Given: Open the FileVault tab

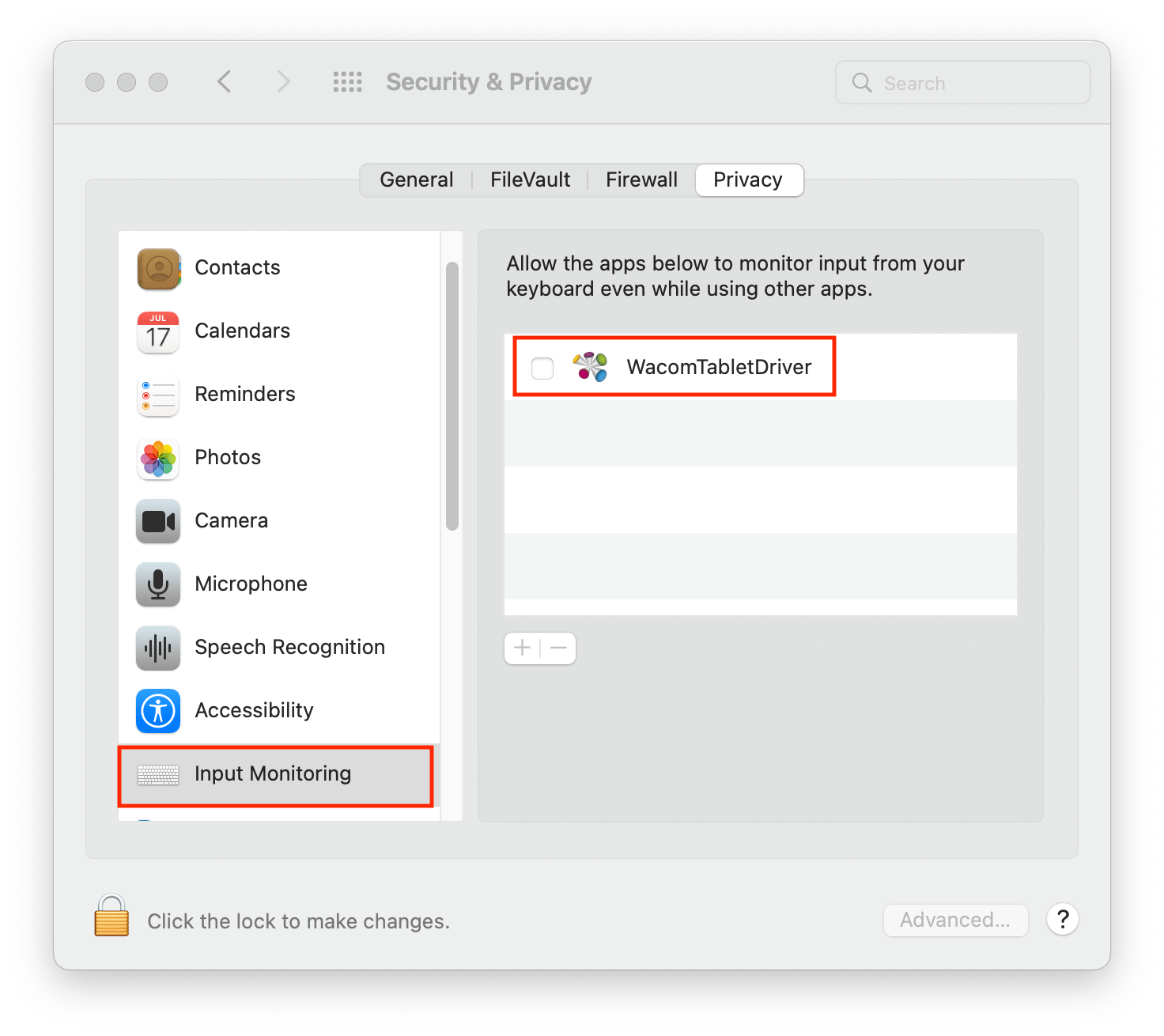Looking at the screenshot, I should click(529, 180).
